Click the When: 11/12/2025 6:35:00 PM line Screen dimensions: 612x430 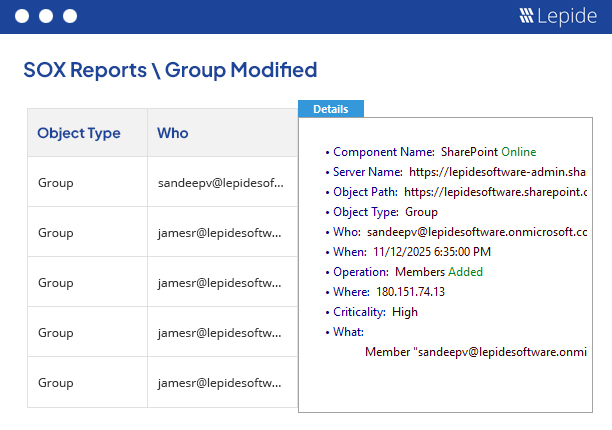408,252
